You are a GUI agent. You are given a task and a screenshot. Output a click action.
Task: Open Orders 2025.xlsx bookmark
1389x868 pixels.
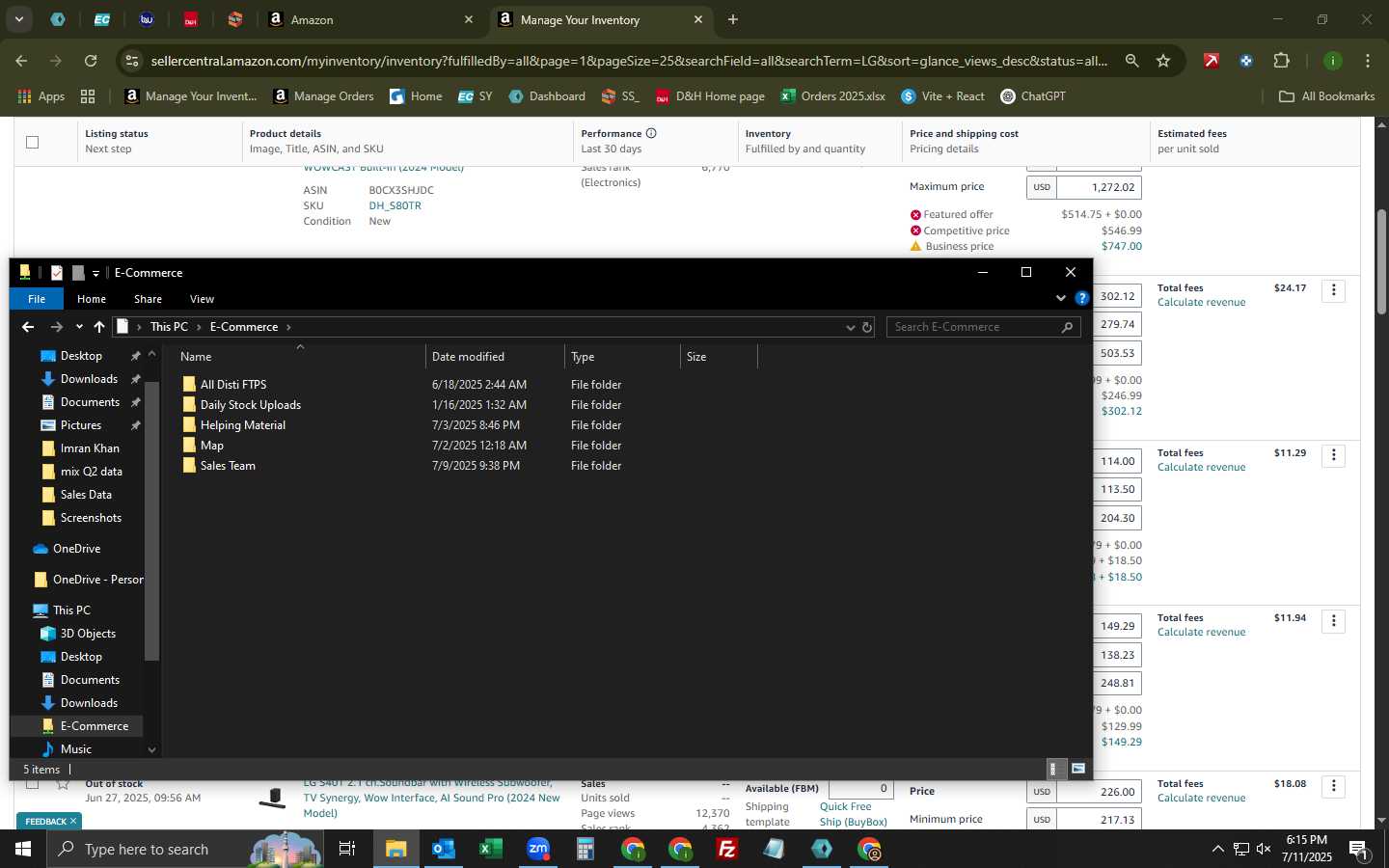pyautogui.click(x=832, y=96)
